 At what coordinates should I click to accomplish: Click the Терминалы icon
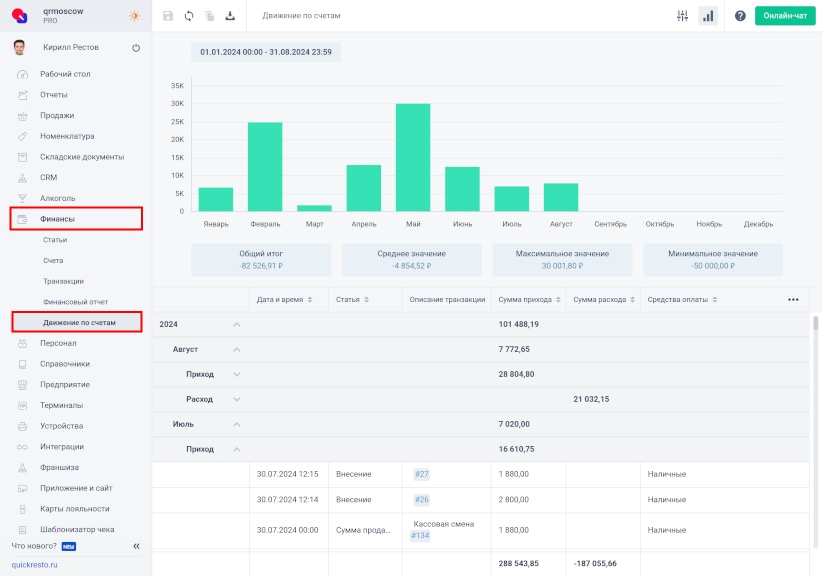[x=22, y=405]
